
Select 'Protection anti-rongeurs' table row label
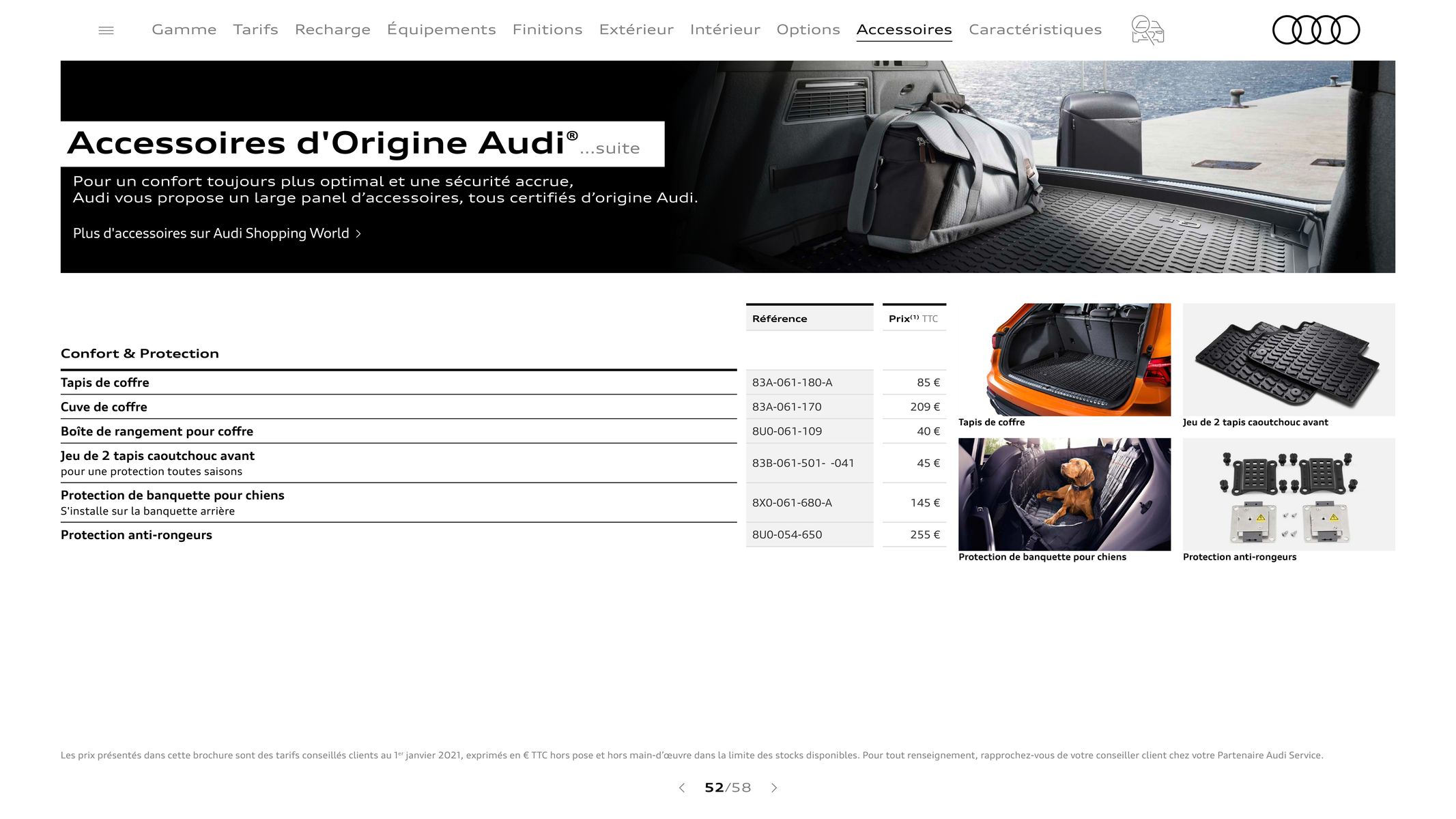click(137, 535)
